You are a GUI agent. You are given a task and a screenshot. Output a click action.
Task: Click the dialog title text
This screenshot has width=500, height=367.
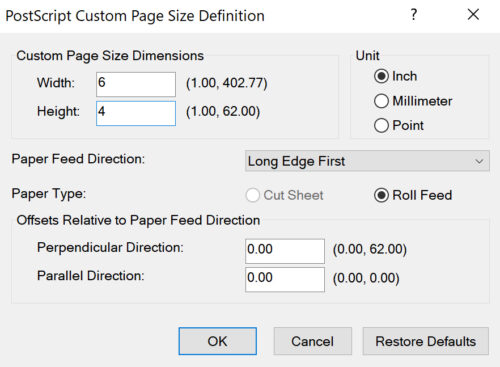tap(135, 16)
